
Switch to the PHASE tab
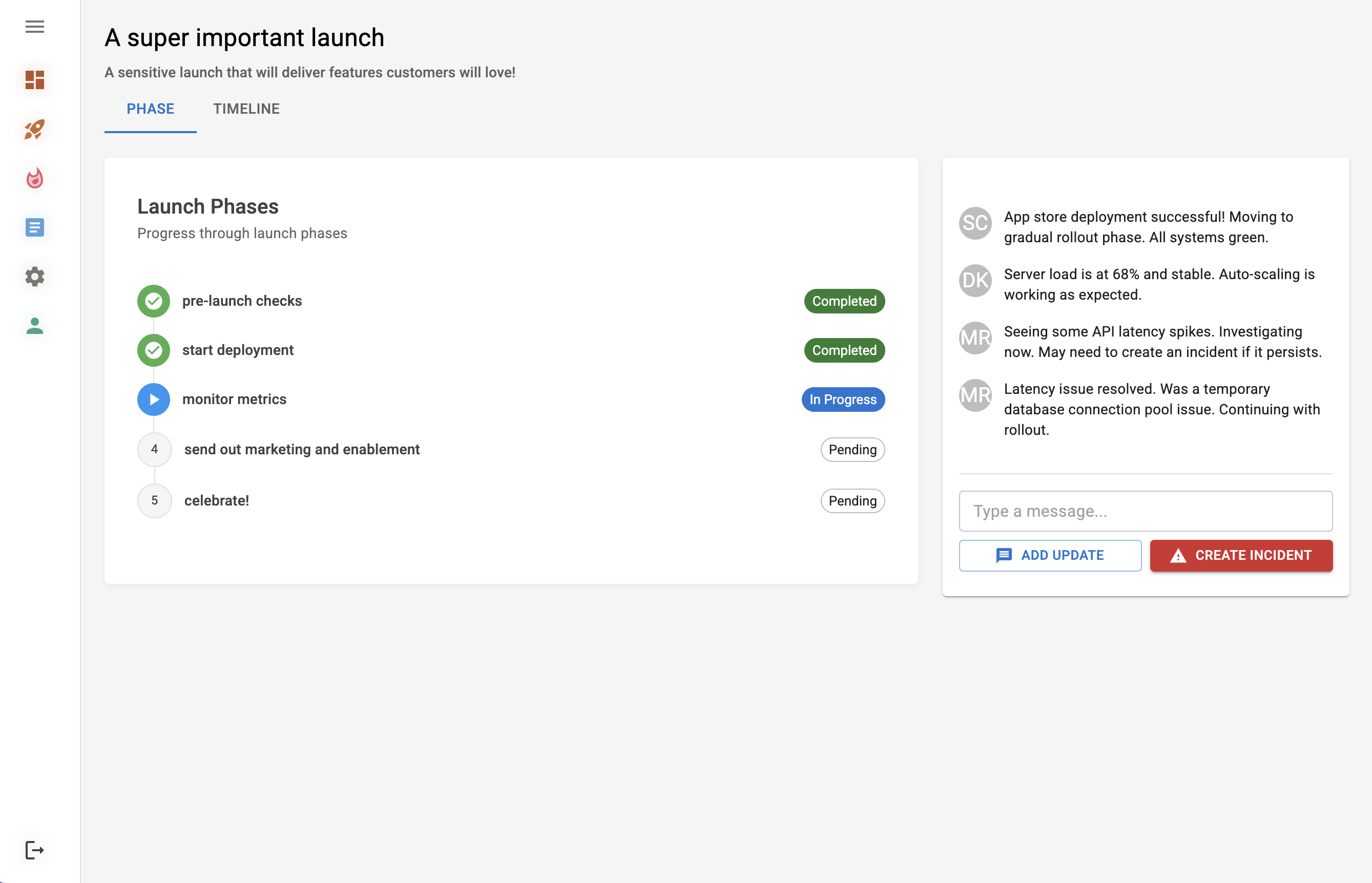click(150, 109)
